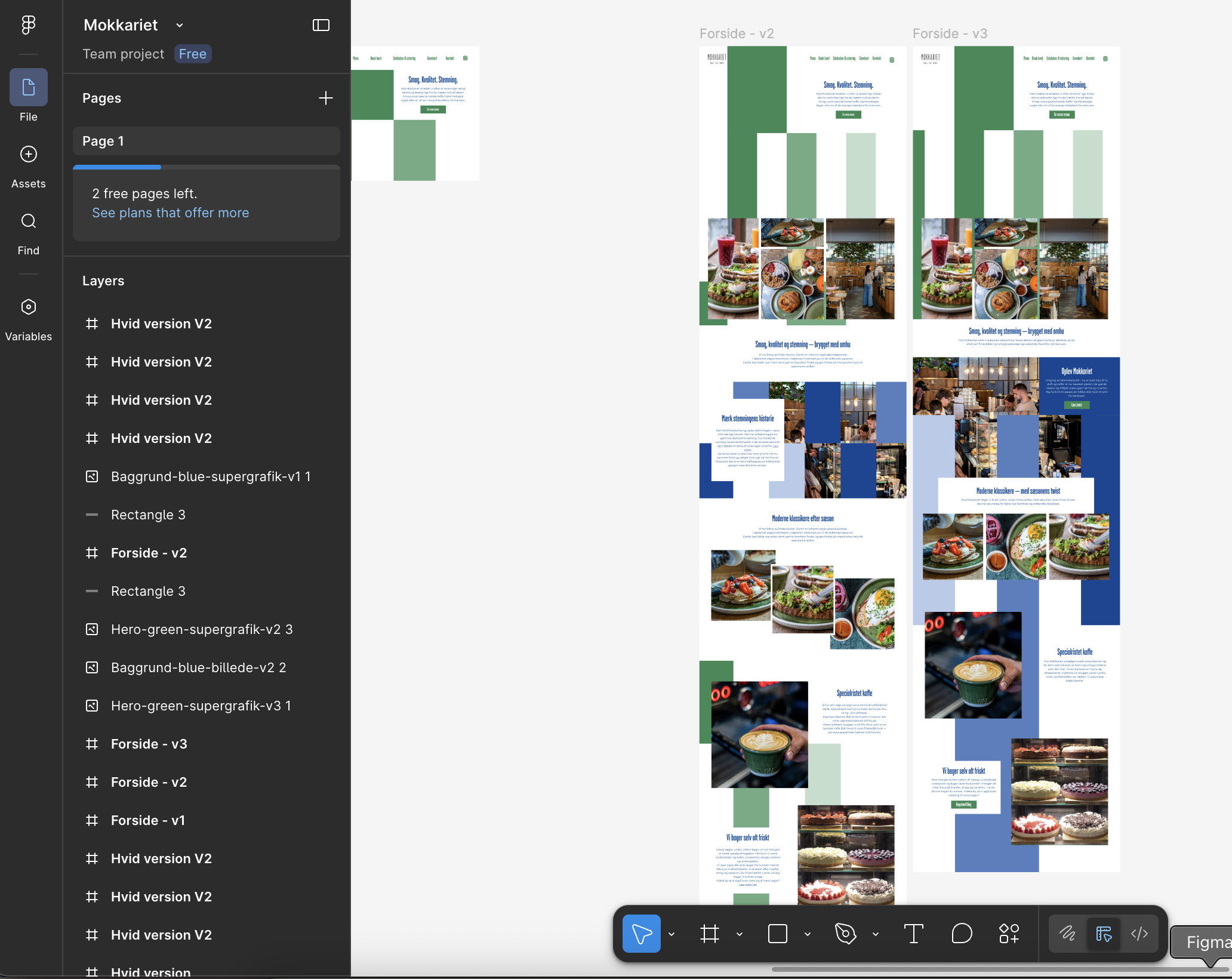Open the Assets tab
Image resolution: width=1232 pixels, height=979 pixels.
click(x=28, y=167)
